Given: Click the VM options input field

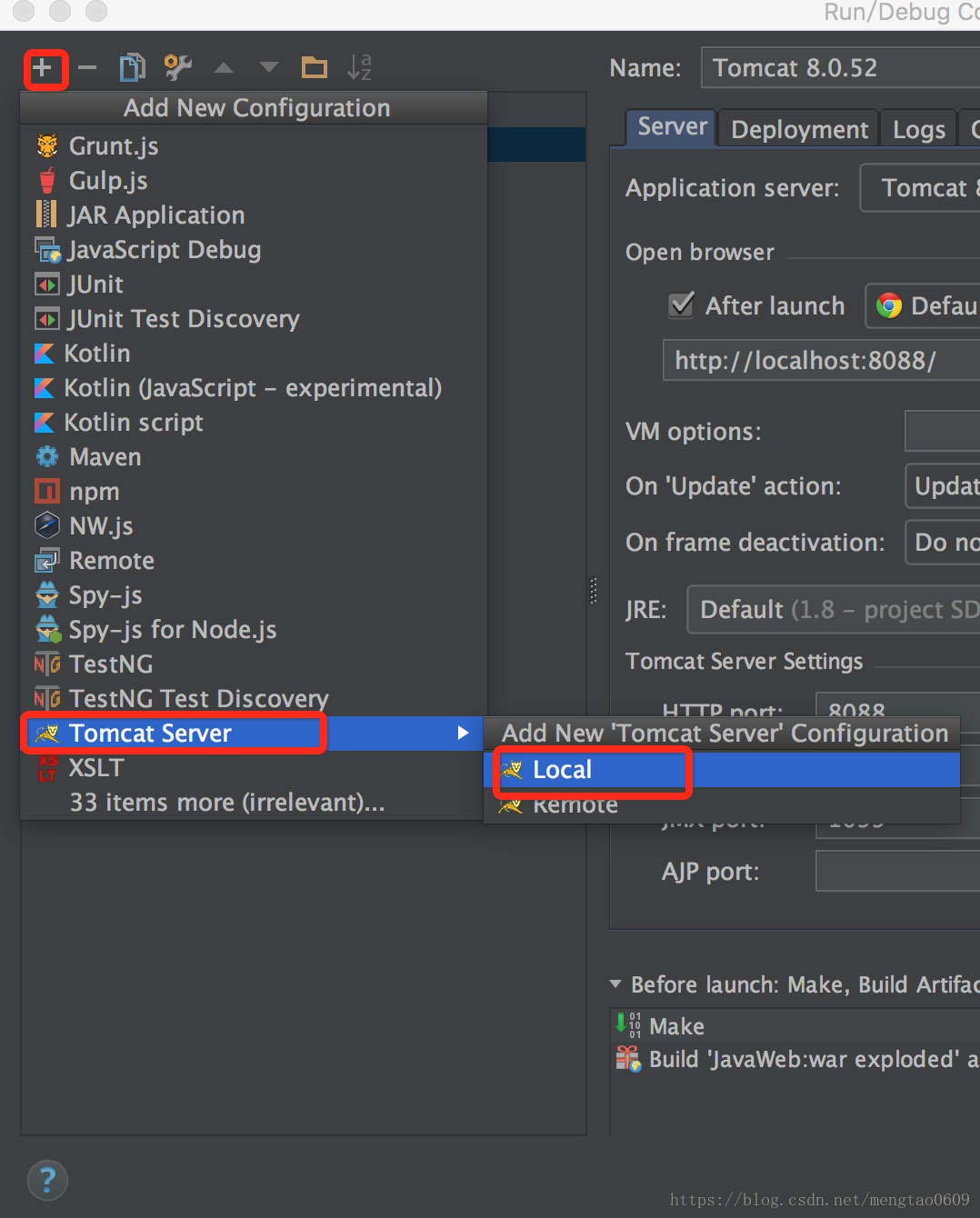Looking at the screenshot, I should click(x=942, y=431).
